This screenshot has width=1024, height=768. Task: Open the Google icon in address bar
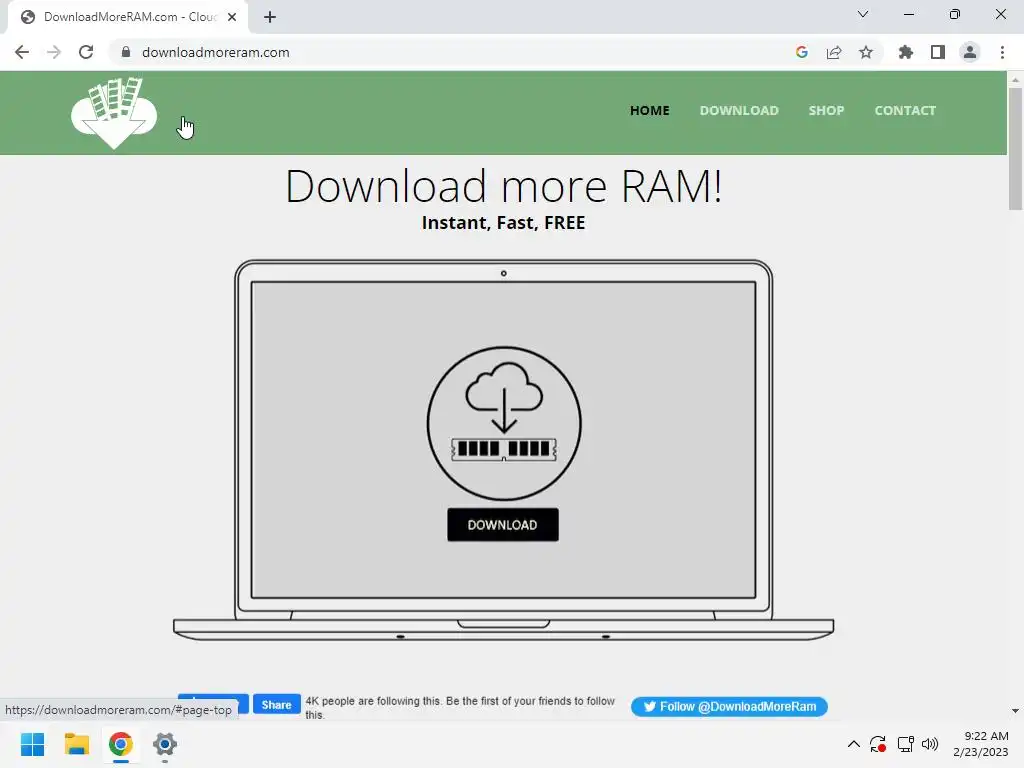click(802, 52)
